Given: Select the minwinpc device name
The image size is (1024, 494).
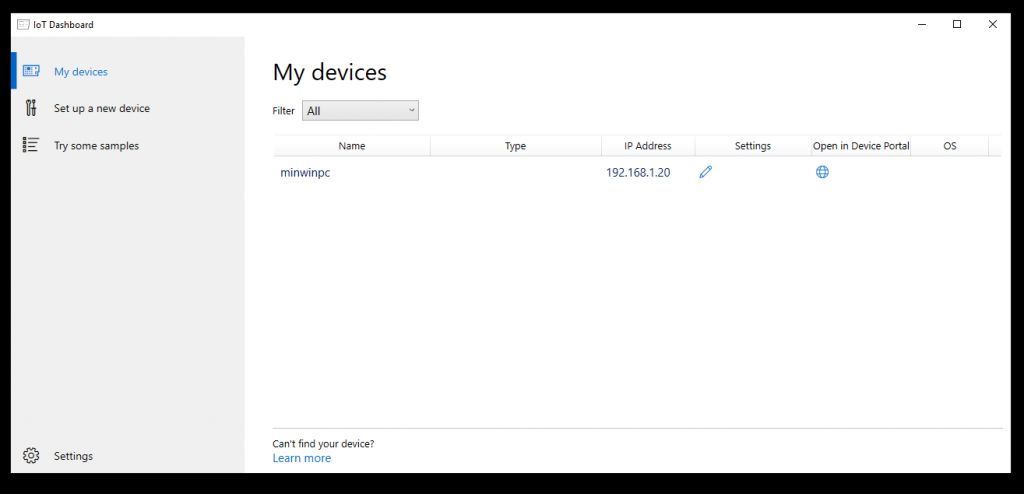Looking at the screenshot, I should [x=305, y=173].
